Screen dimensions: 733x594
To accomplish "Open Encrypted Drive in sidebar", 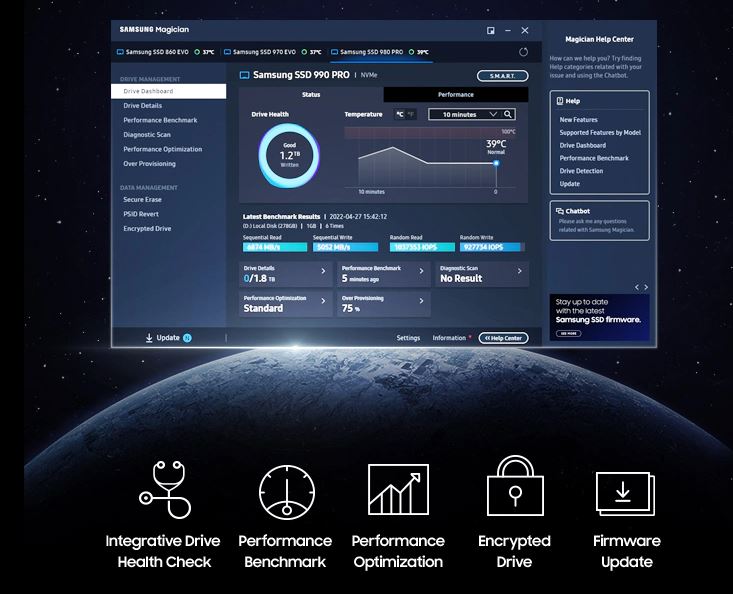I will point(147,229).
